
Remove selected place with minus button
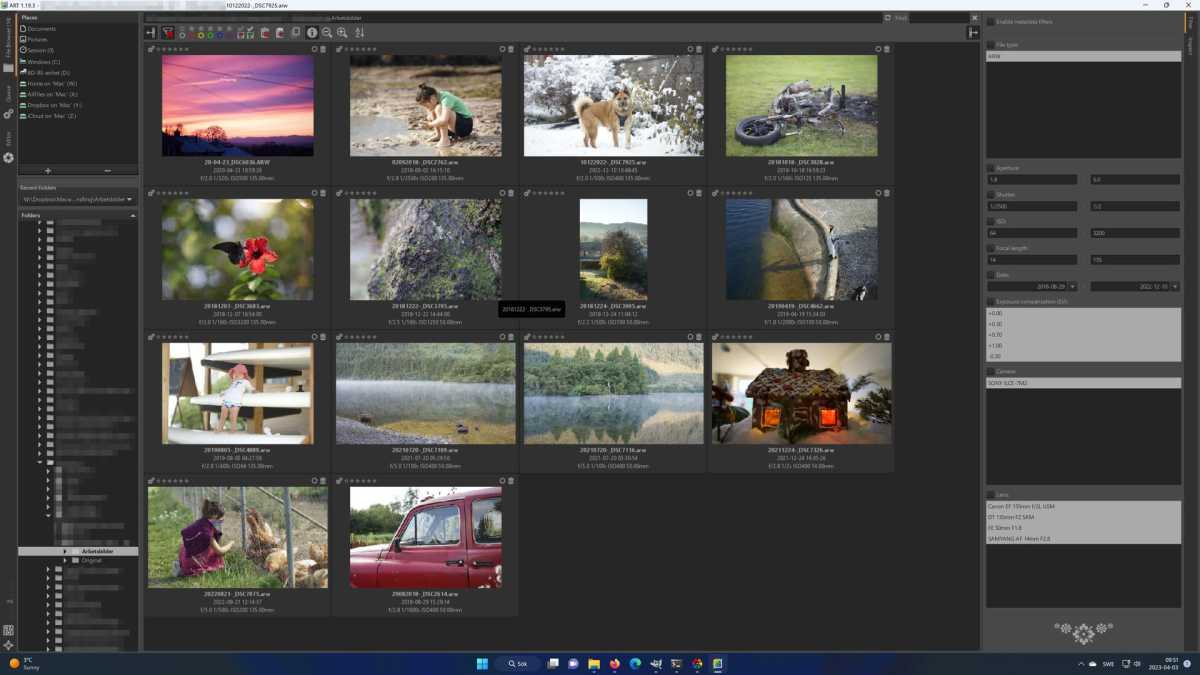pyautogui.click(x=108, y=171)
